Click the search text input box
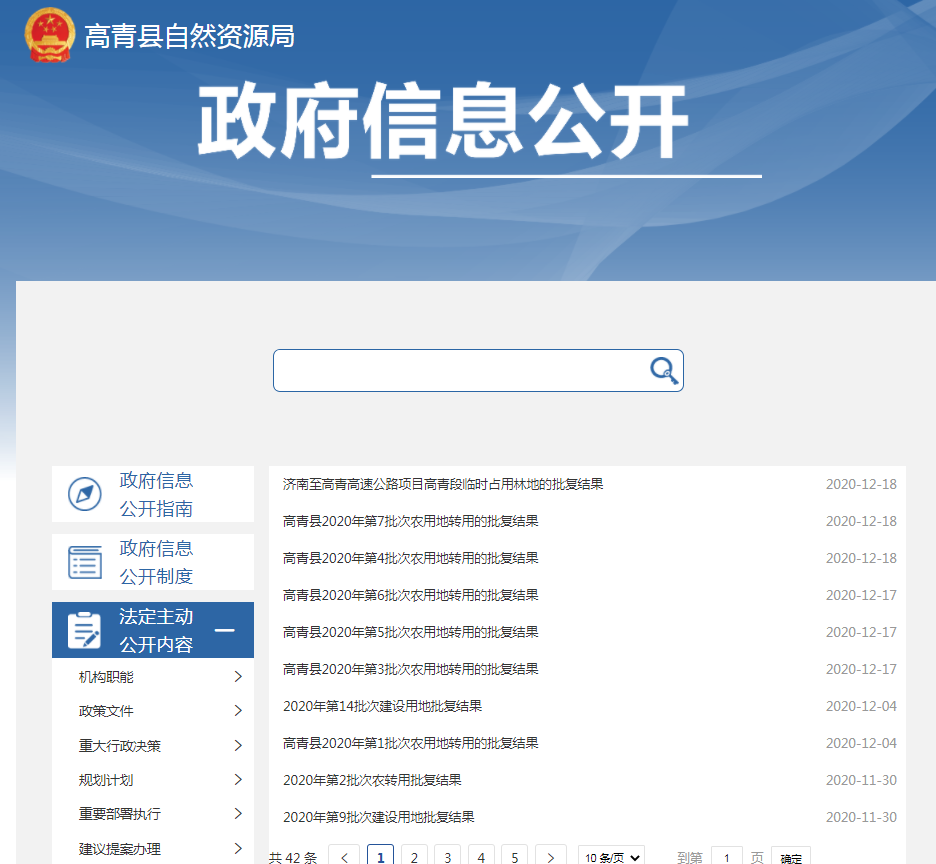 460,371
